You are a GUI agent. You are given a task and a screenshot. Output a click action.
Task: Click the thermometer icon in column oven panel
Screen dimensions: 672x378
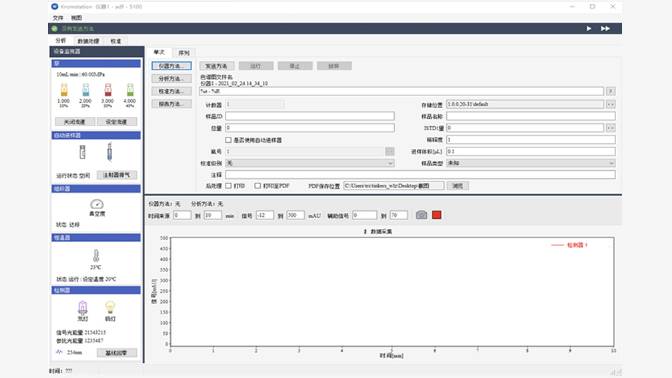(96, 256)
